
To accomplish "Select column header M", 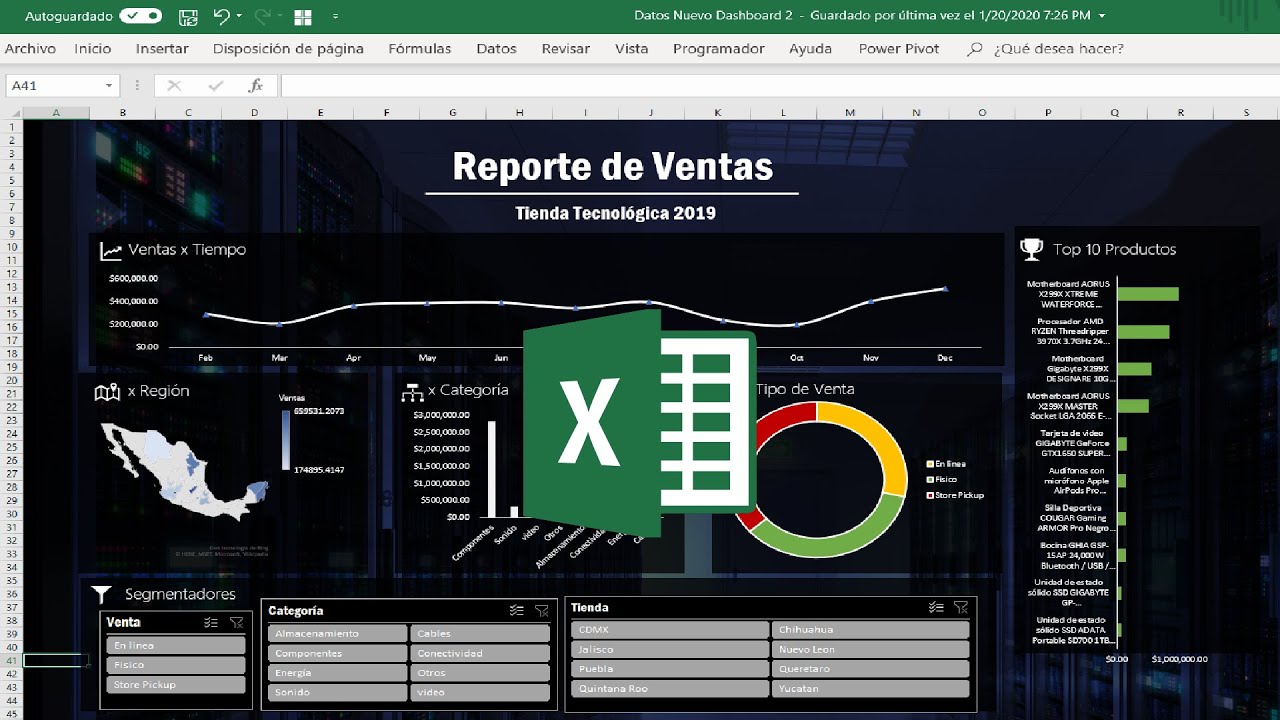I will (x=850, y=113).
